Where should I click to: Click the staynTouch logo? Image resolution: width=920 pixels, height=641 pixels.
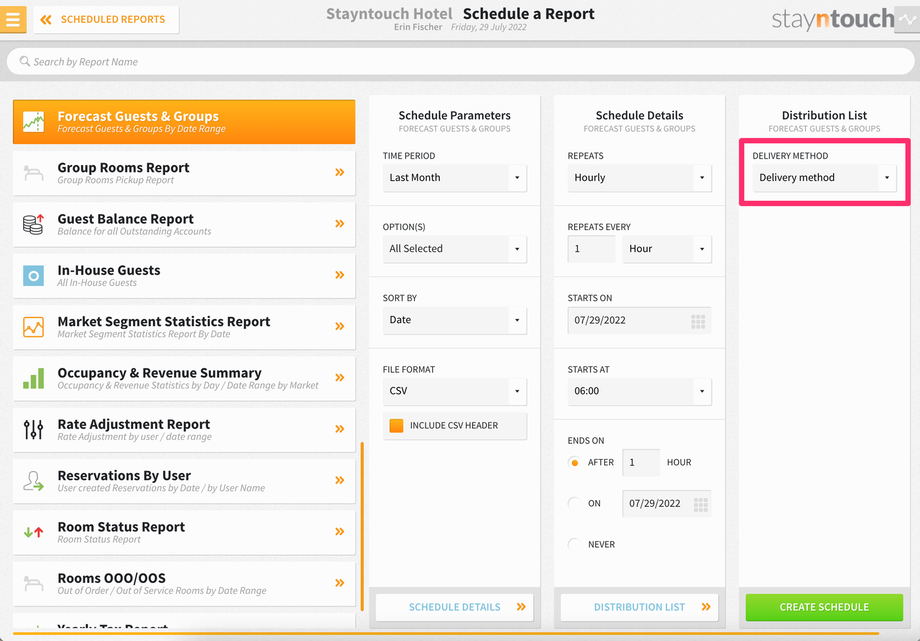coord(833,19)
